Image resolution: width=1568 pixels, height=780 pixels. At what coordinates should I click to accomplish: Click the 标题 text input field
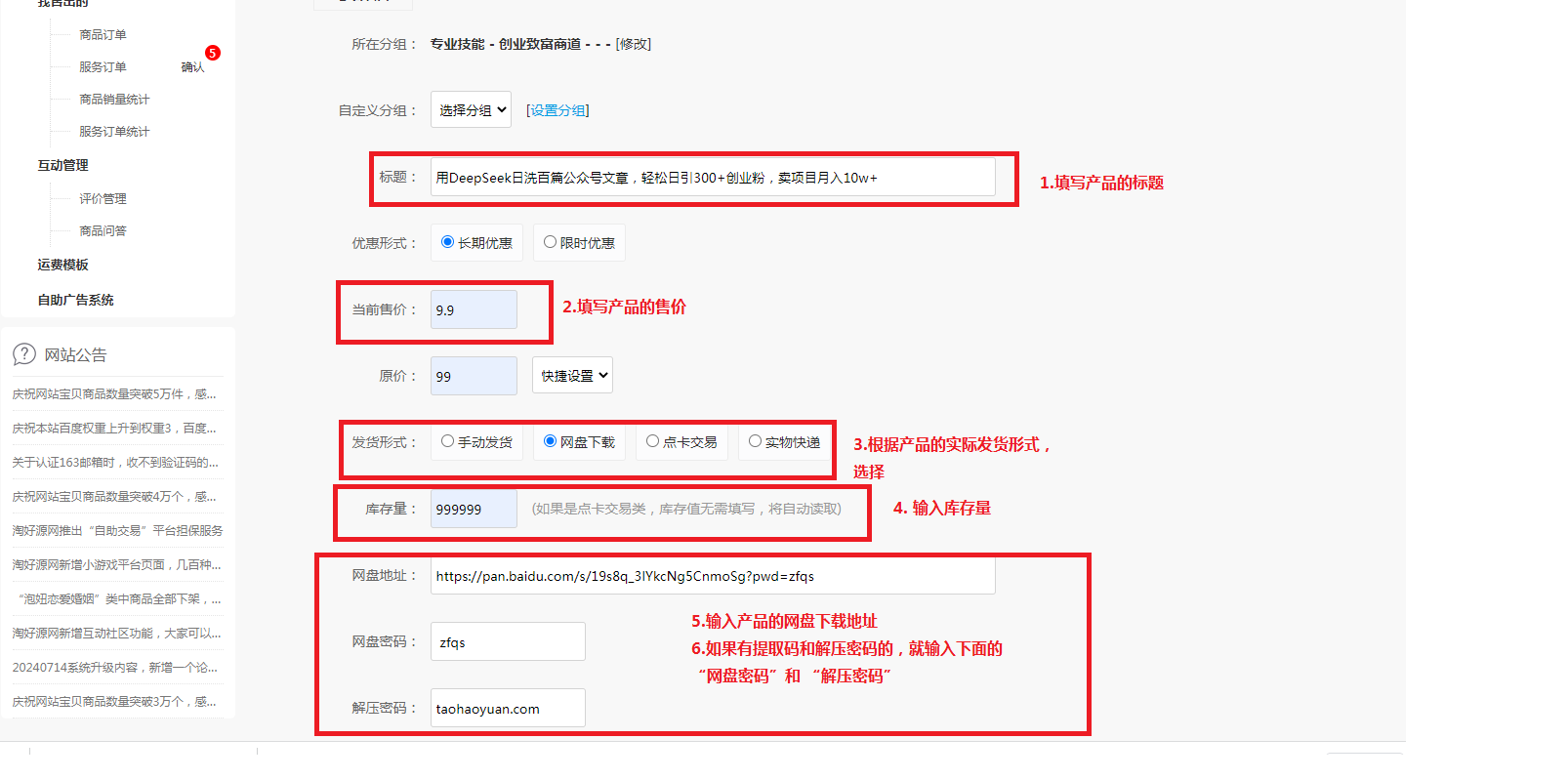pos(712,178)
